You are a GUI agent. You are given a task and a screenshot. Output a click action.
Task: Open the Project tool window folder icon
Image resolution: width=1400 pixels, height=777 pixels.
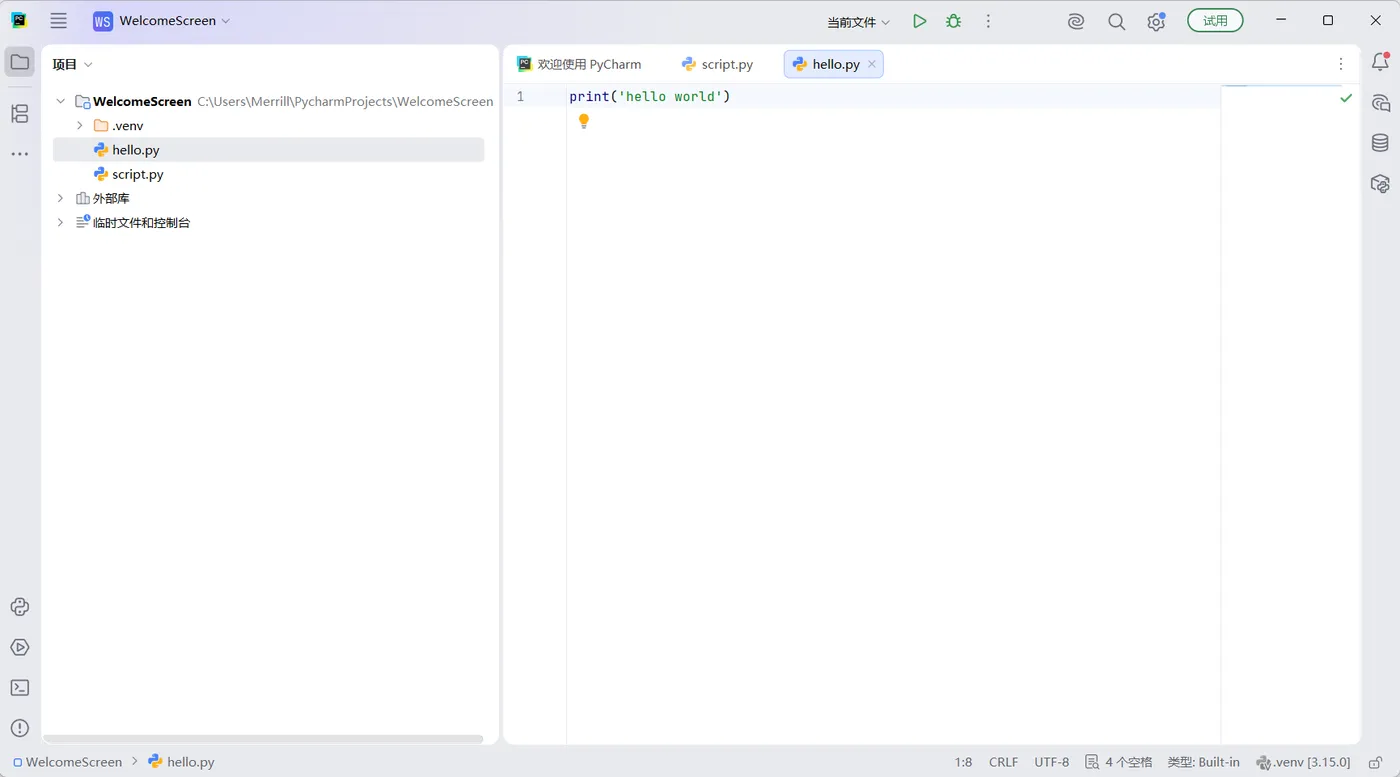coord(20,62)
